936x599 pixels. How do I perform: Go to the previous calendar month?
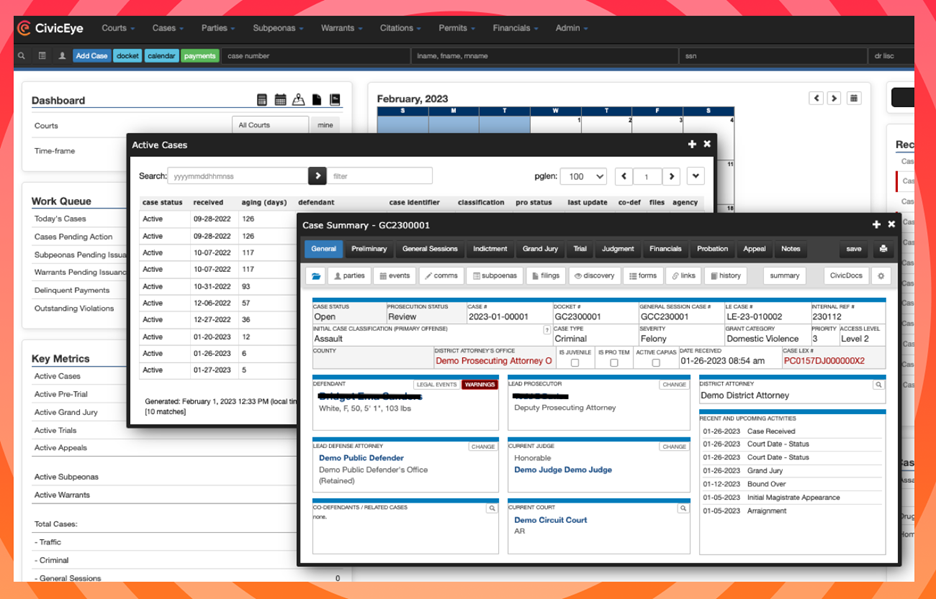click(x=817, y=98)
